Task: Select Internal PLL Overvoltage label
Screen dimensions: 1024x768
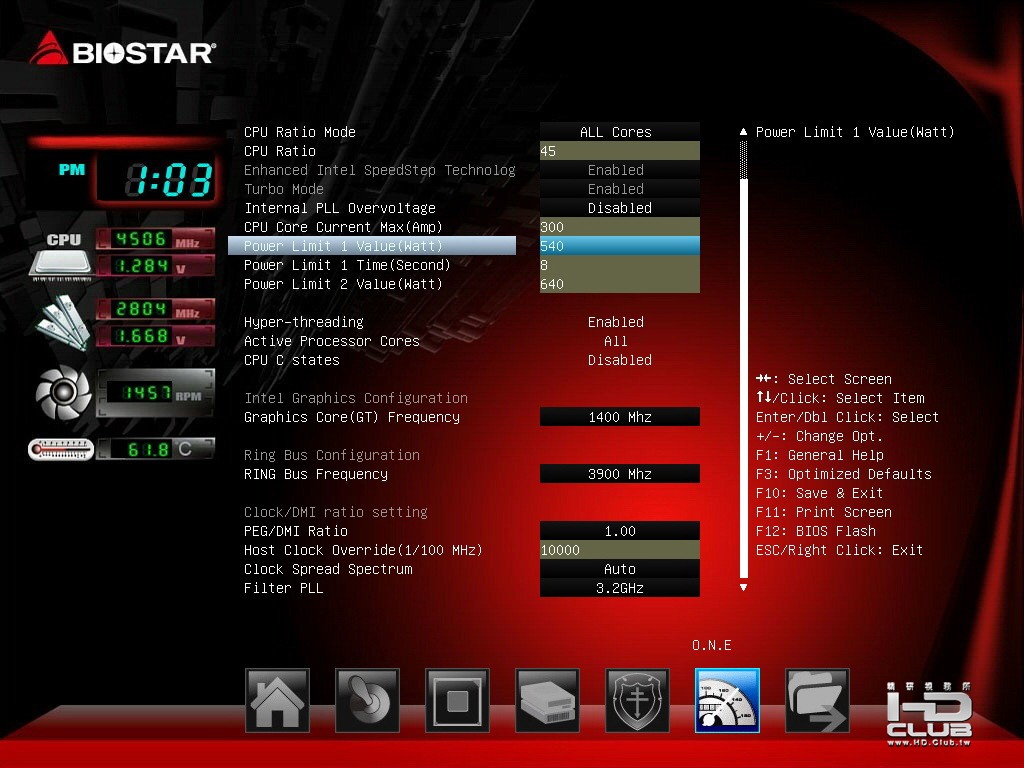Action: [x=340, y=208]
